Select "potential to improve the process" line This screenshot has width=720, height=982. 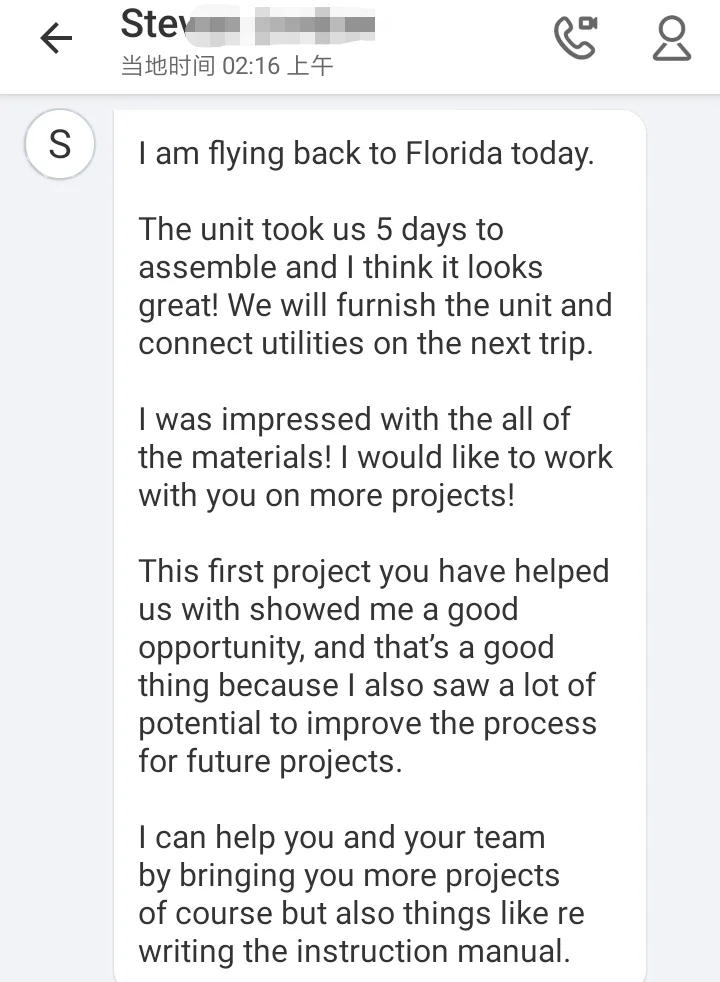(367, 723)
